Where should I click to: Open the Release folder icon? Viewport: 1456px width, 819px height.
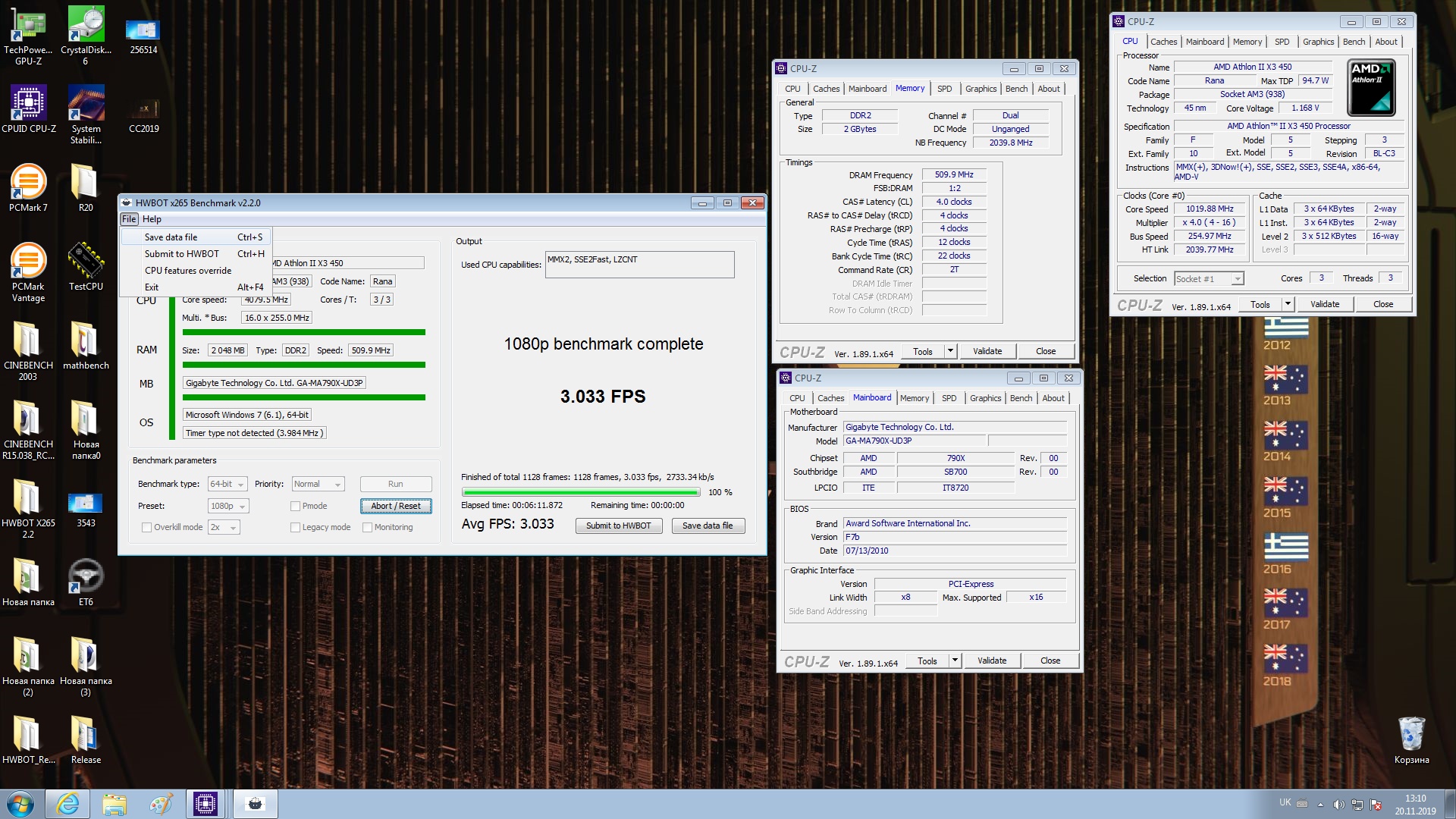(86, 740)
